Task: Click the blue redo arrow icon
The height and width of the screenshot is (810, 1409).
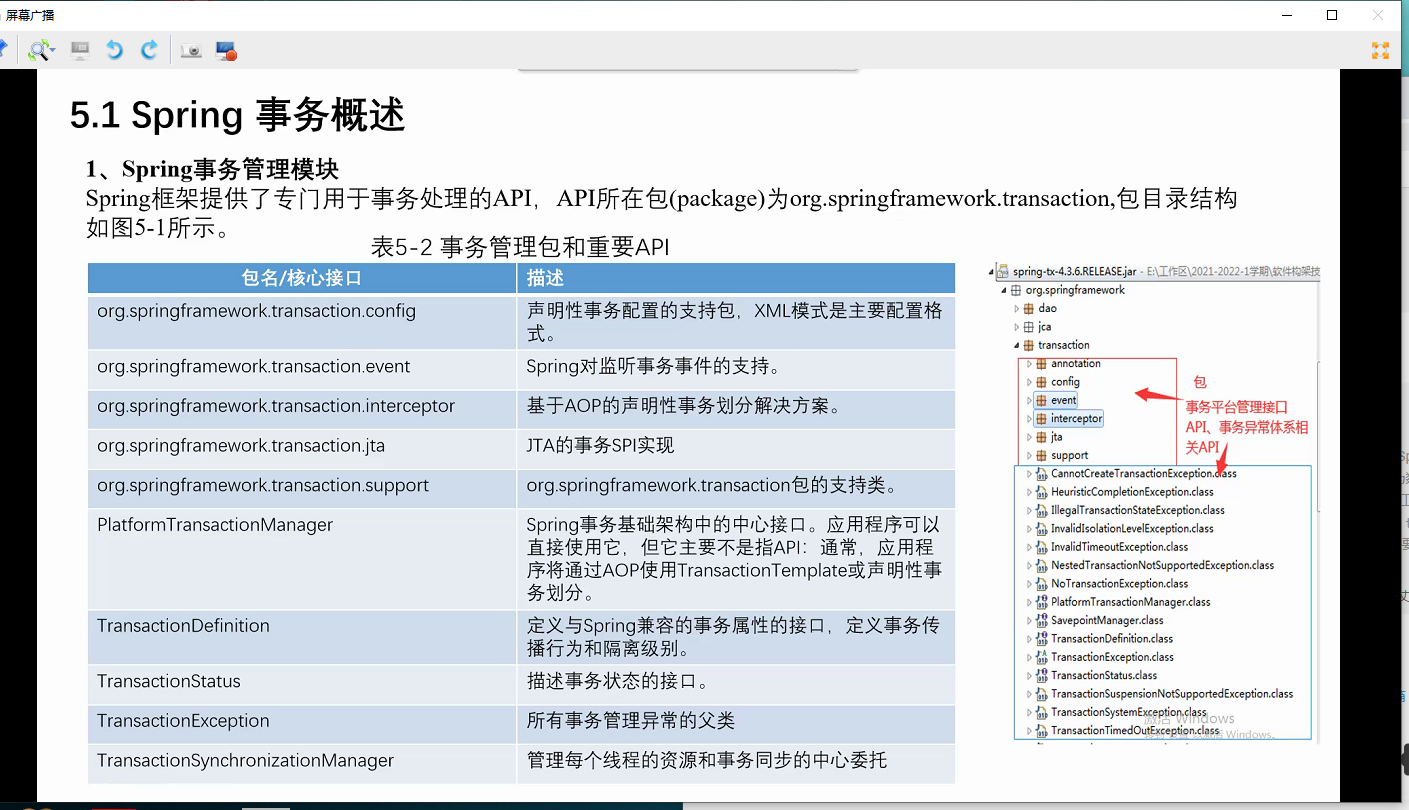Action: [x=149, y=49]
